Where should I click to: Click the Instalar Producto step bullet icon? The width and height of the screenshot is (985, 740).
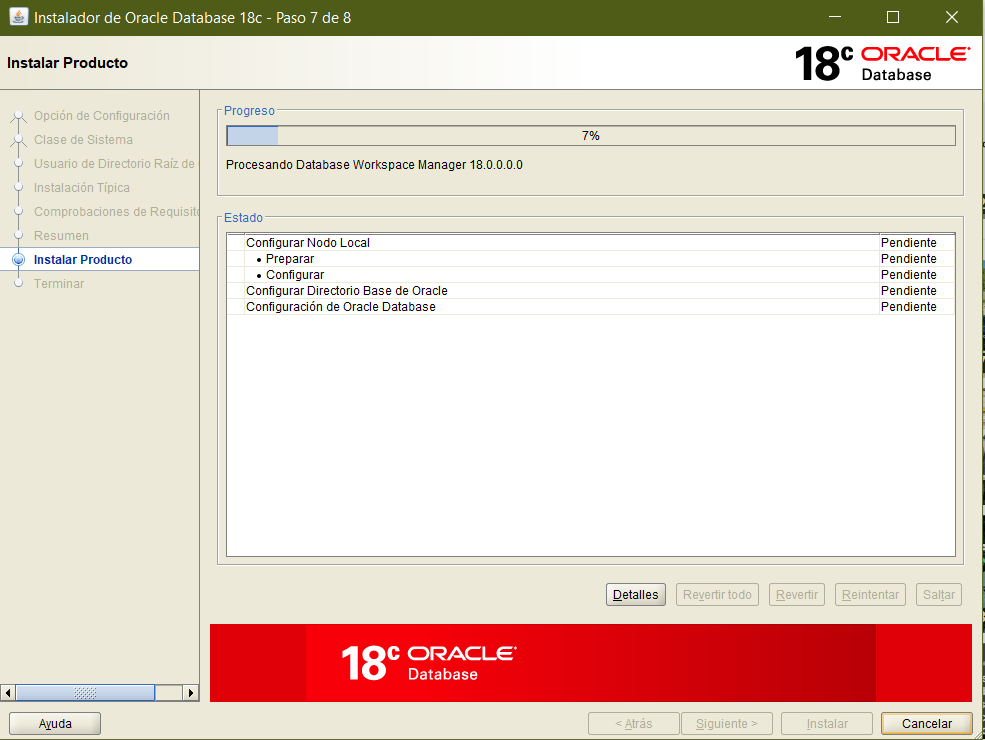click(18, 260)
